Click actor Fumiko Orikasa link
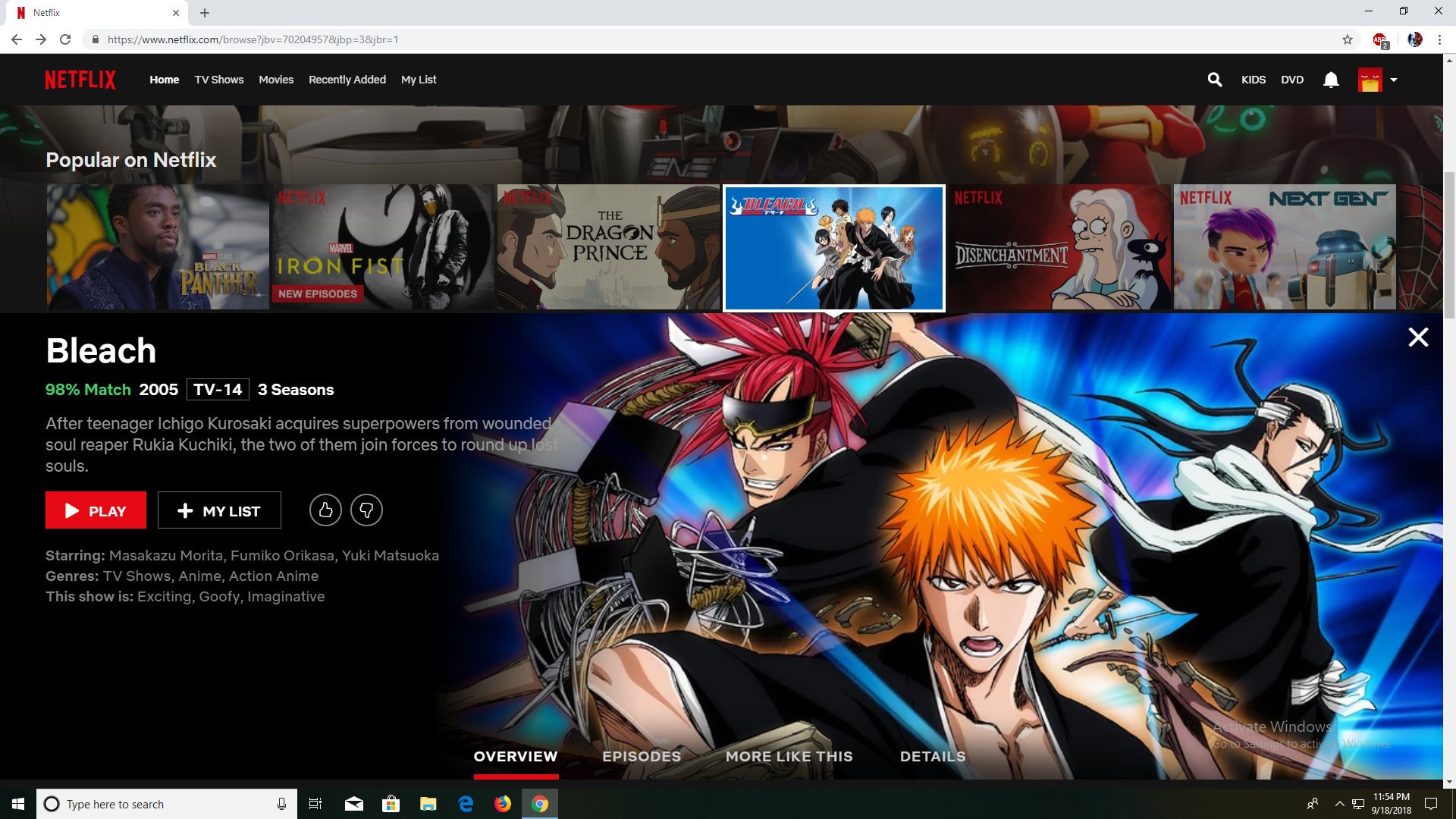The image size is (1456, 819). point(282,556)
